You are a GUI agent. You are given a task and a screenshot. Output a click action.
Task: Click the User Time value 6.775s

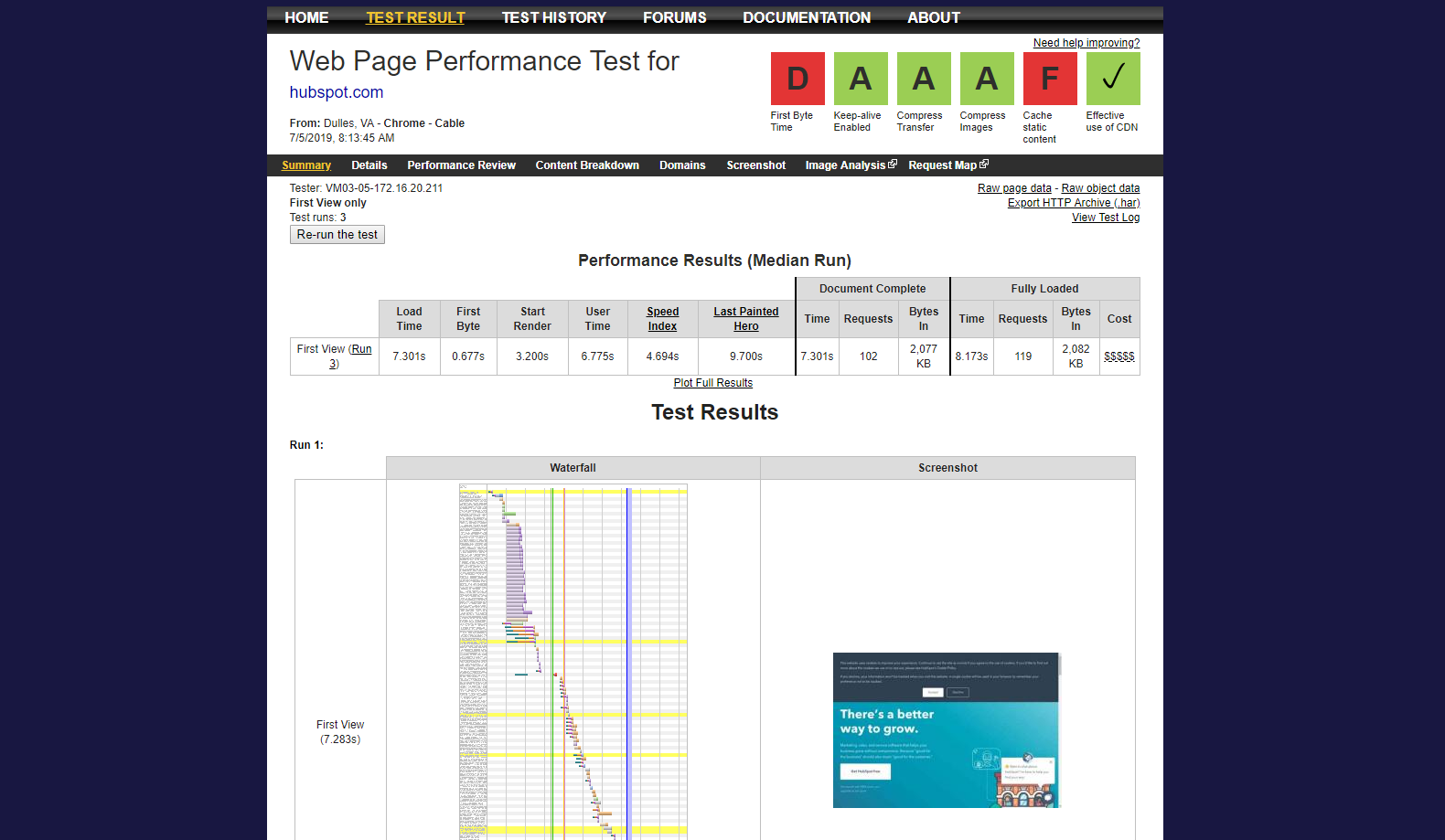click(597, 356)
